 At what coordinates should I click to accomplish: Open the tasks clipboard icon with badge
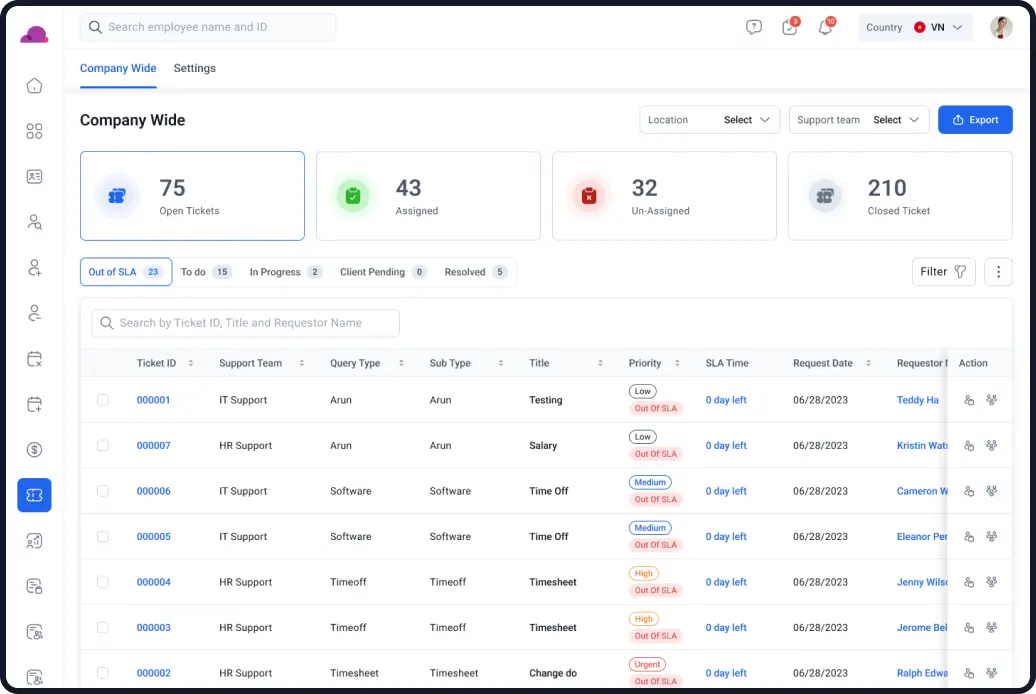click(x=790, y=27)
